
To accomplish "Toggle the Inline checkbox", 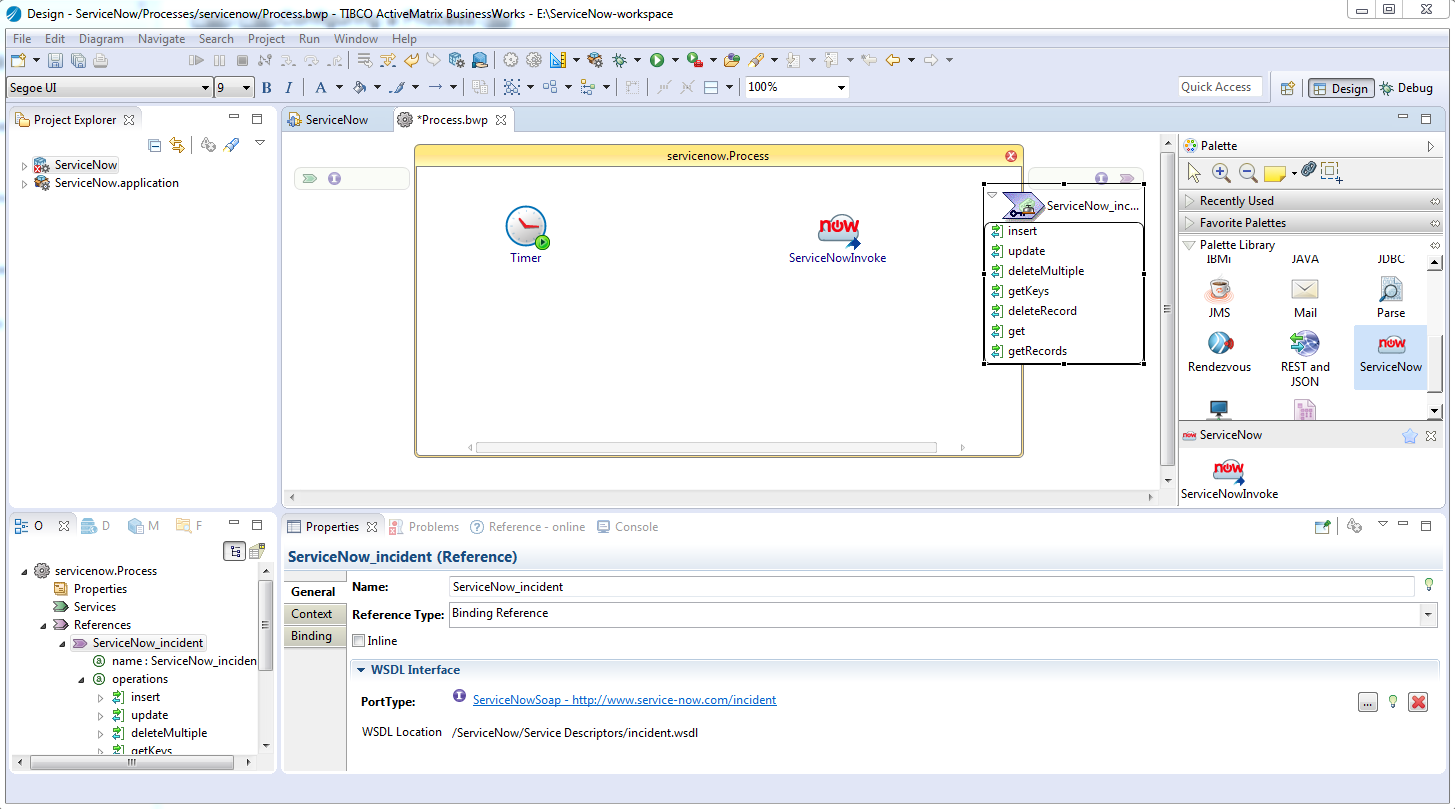I will 358,641.
